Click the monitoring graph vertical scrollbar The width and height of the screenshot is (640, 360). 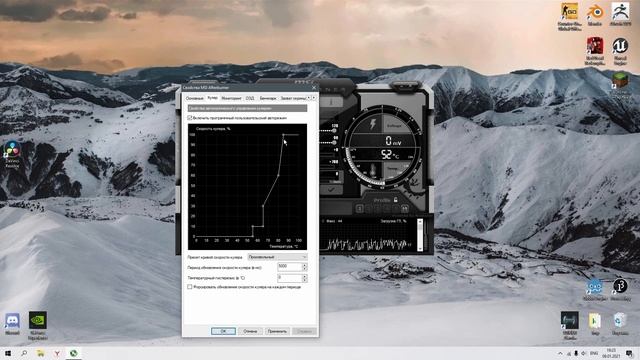coord(420,235)
